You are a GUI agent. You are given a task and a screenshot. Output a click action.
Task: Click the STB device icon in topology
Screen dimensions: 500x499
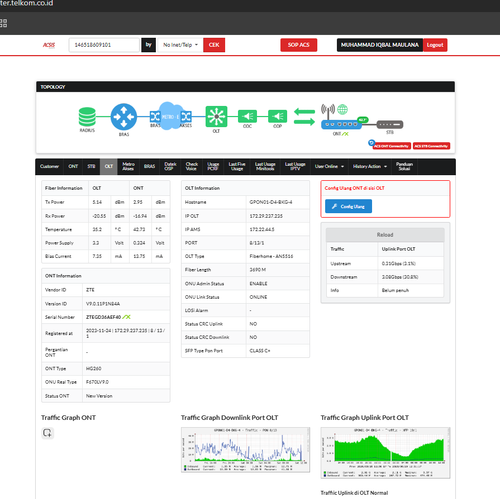tap(390, 124)
